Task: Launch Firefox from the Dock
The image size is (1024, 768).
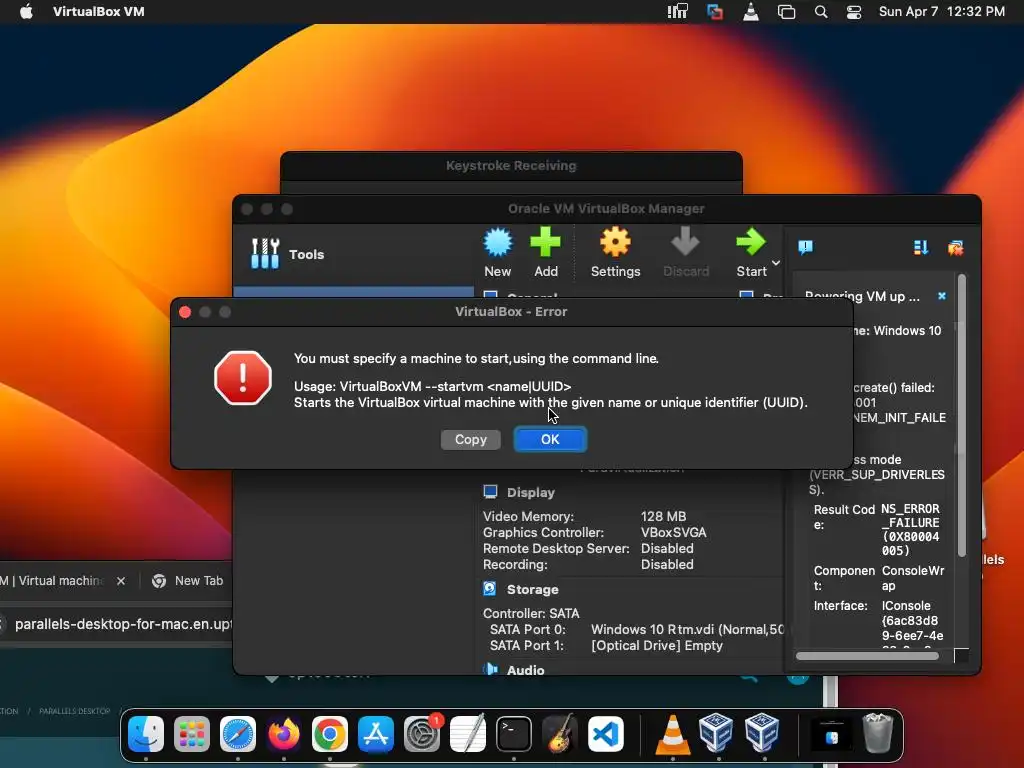Action: 283,734
